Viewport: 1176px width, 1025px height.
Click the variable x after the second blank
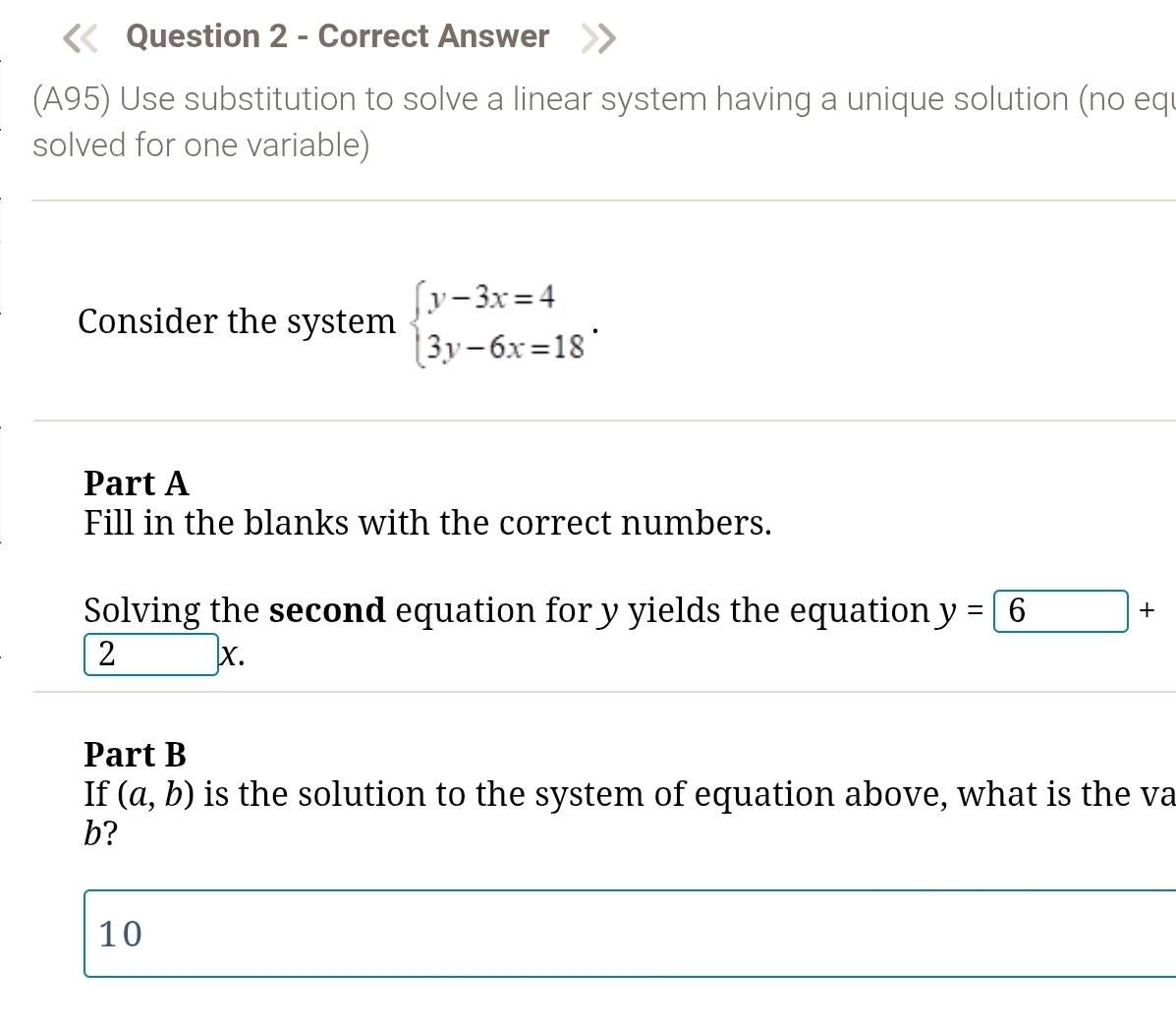tap(231, 655)
